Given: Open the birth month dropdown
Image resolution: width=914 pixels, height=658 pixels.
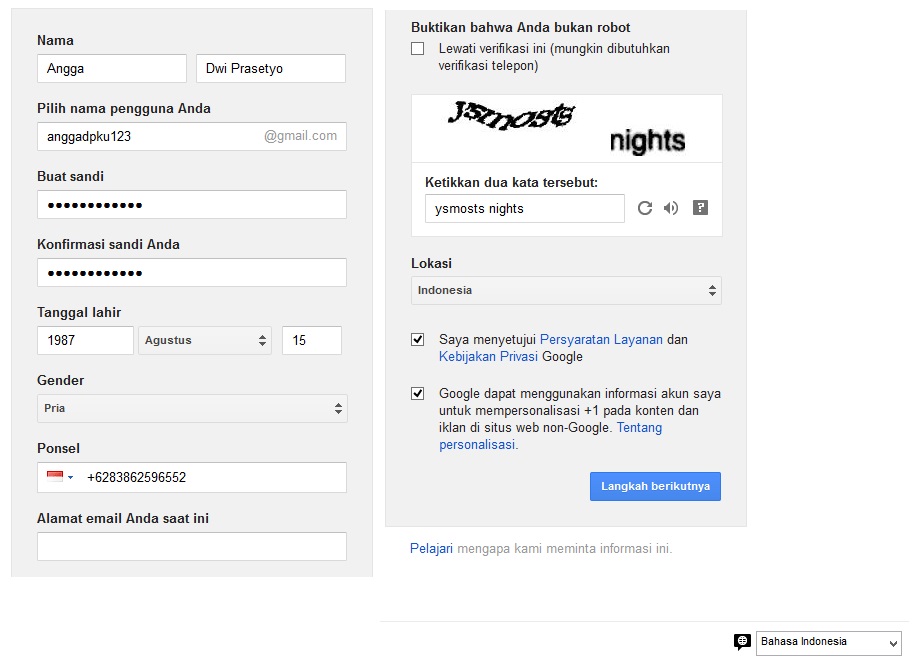Looking at the screenshot, I should pyautogui.click(x=207, y=340).
